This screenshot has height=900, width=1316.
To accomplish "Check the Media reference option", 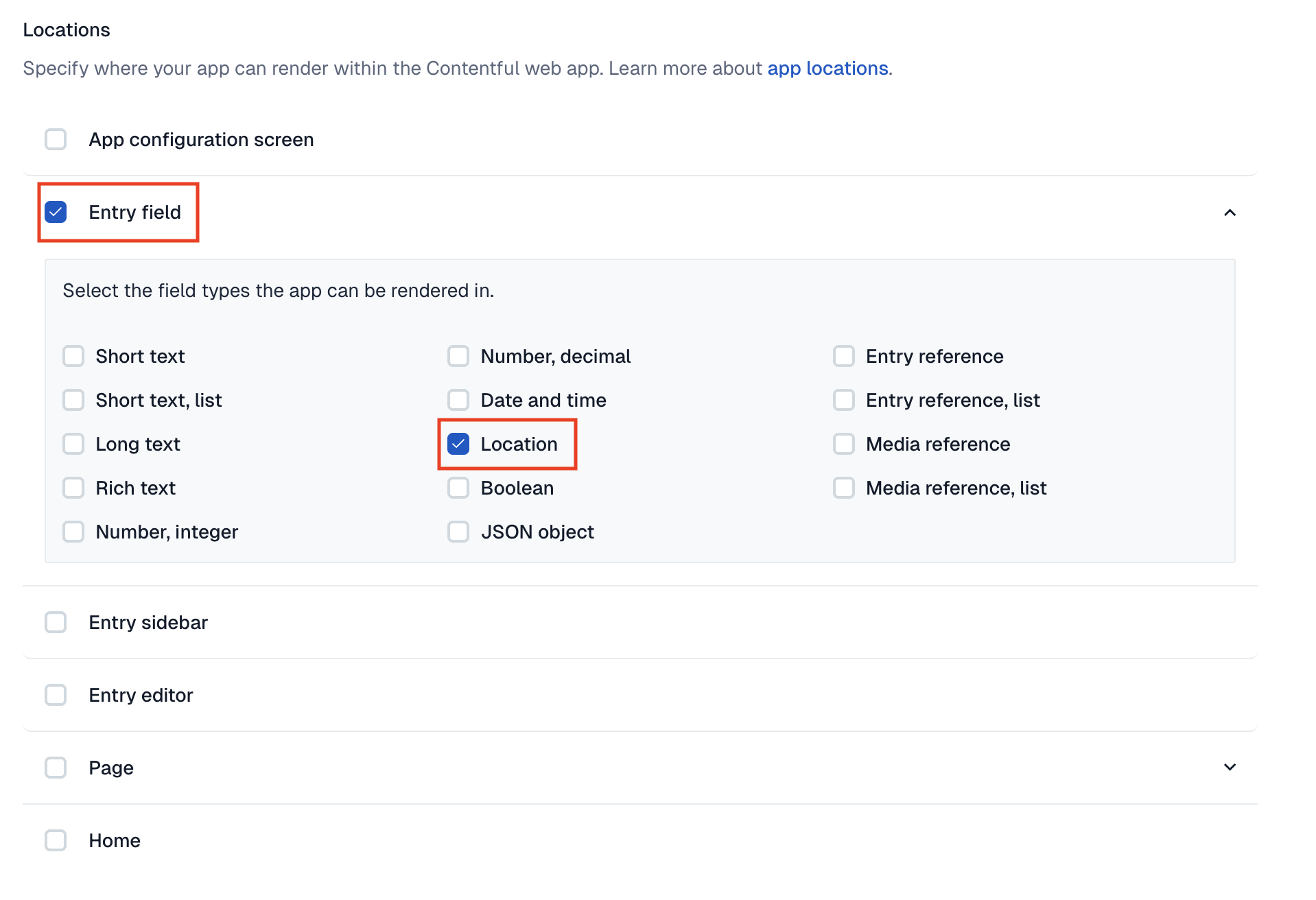I will click(844, 444).
